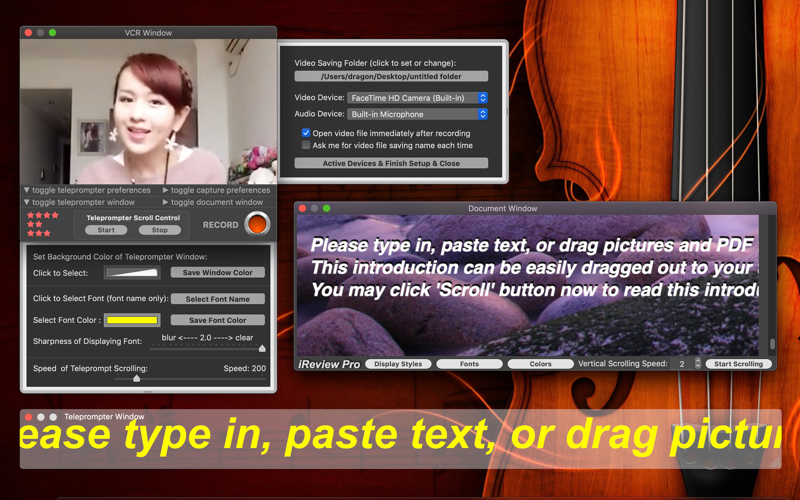Image resolution: width=800 pixels, height=500 pixels.
Task: Click the Start Scrolling button
Action: point(738,364)
